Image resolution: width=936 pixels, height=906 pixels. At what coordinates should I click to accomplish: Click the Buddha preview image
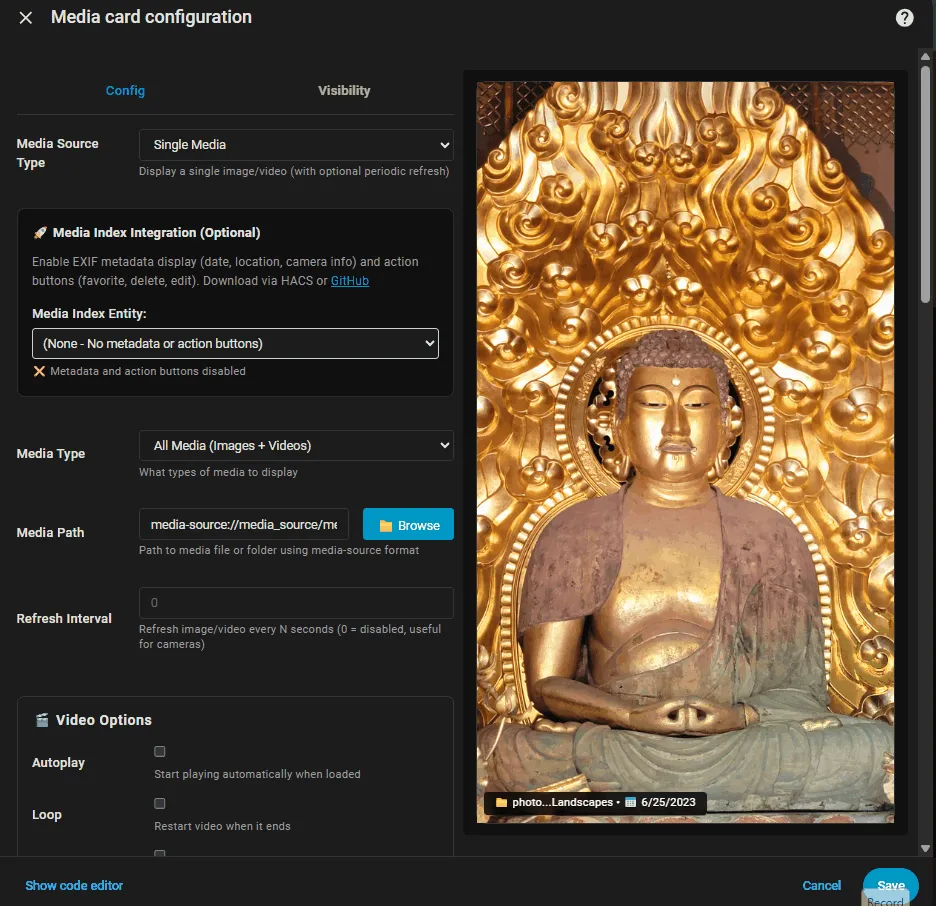pos(685,452)
